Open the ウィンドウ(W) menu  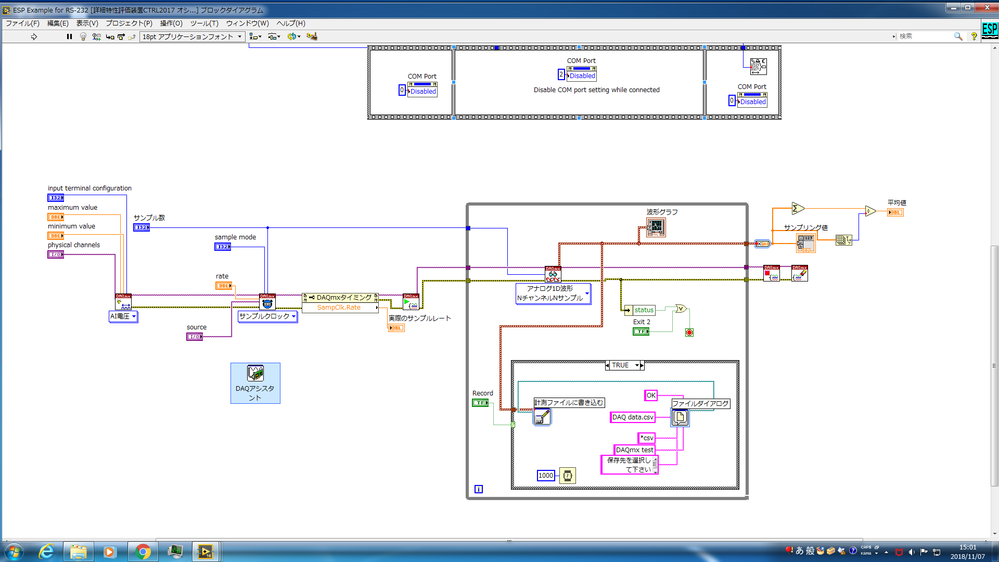(x=247, y=23)
